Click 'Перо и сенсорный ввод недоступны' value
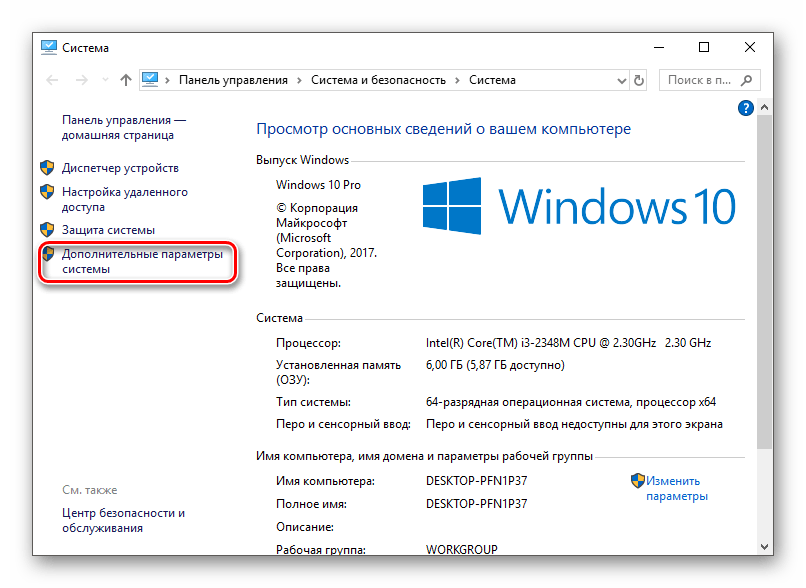Screen dimensions: 806x588 [x=574, y=425]
